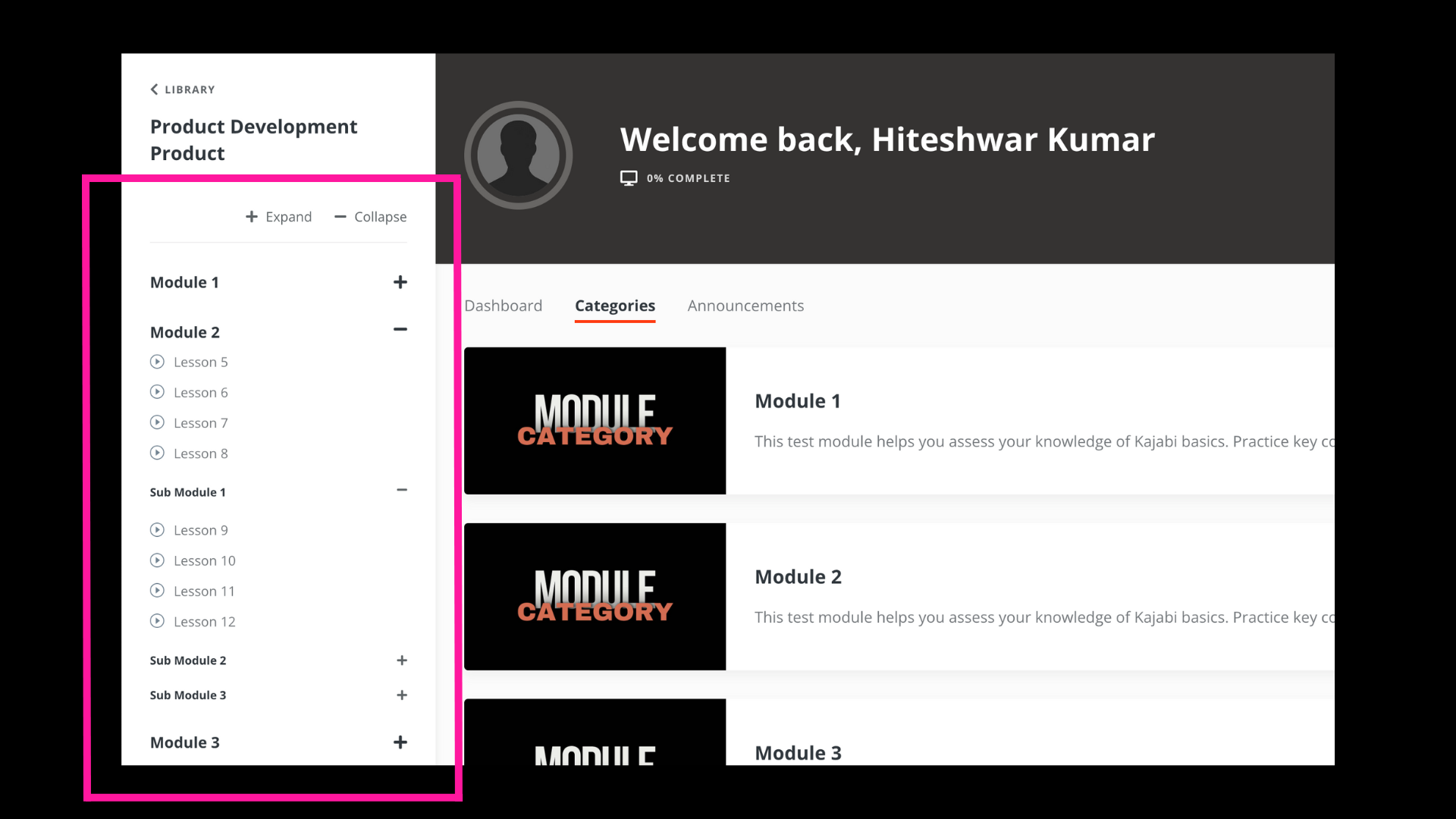
Task: Open the Lesson 6 link
Action: click(x=200, y=392)
